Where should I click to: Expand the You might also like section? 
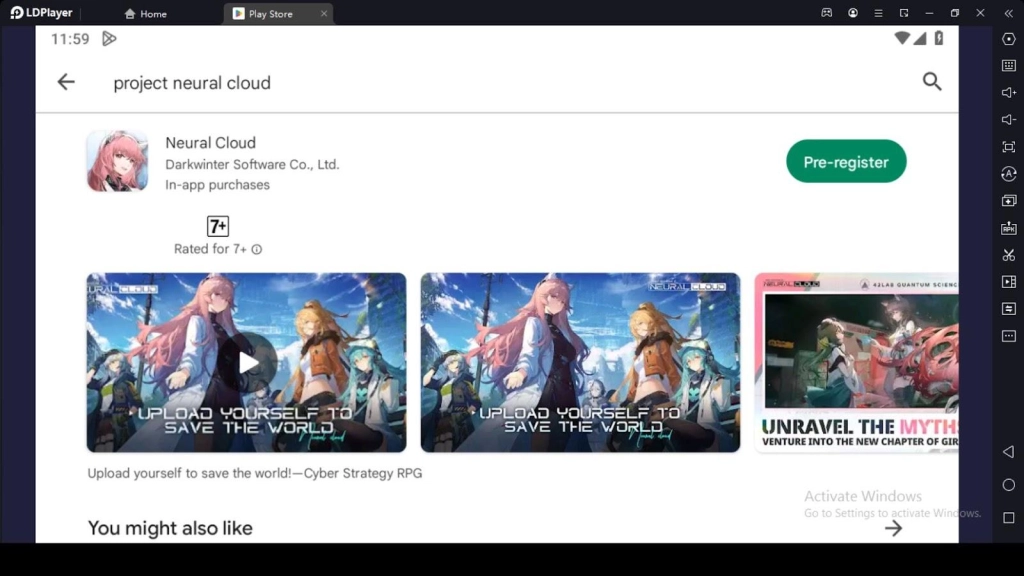coord(893,528)
